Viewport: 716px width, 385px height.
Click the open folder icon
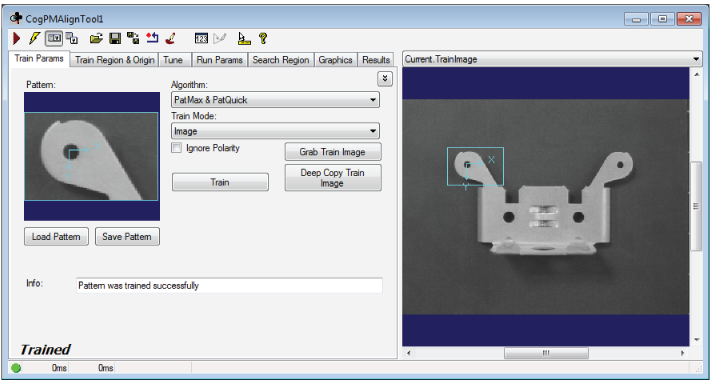tap(96, 38)
